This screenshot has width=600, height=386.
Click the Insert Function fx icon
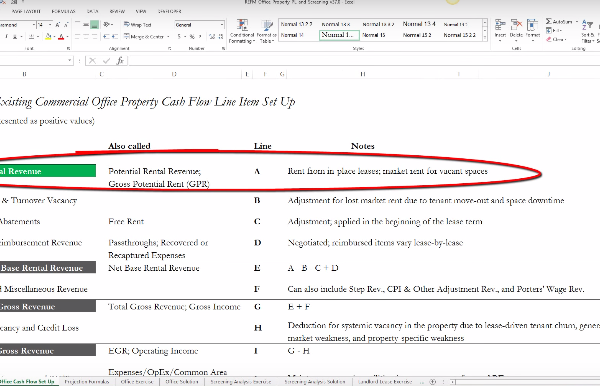120,60
